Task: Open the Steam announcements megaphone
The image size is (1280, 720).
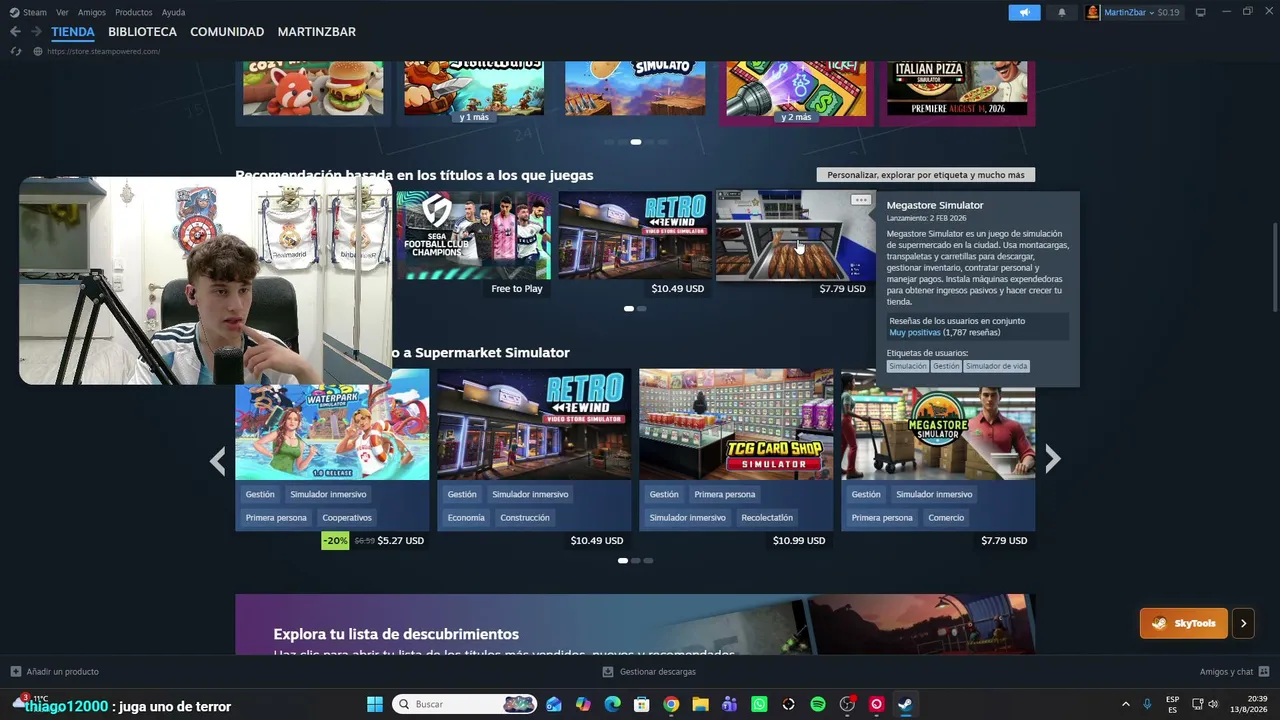Action: (1024, 12)
